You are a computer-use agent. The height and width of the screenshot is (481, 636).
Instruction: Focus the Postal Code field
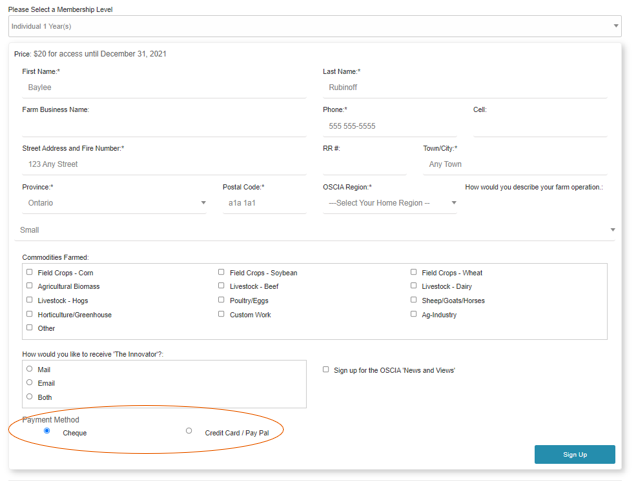[264, 203]
